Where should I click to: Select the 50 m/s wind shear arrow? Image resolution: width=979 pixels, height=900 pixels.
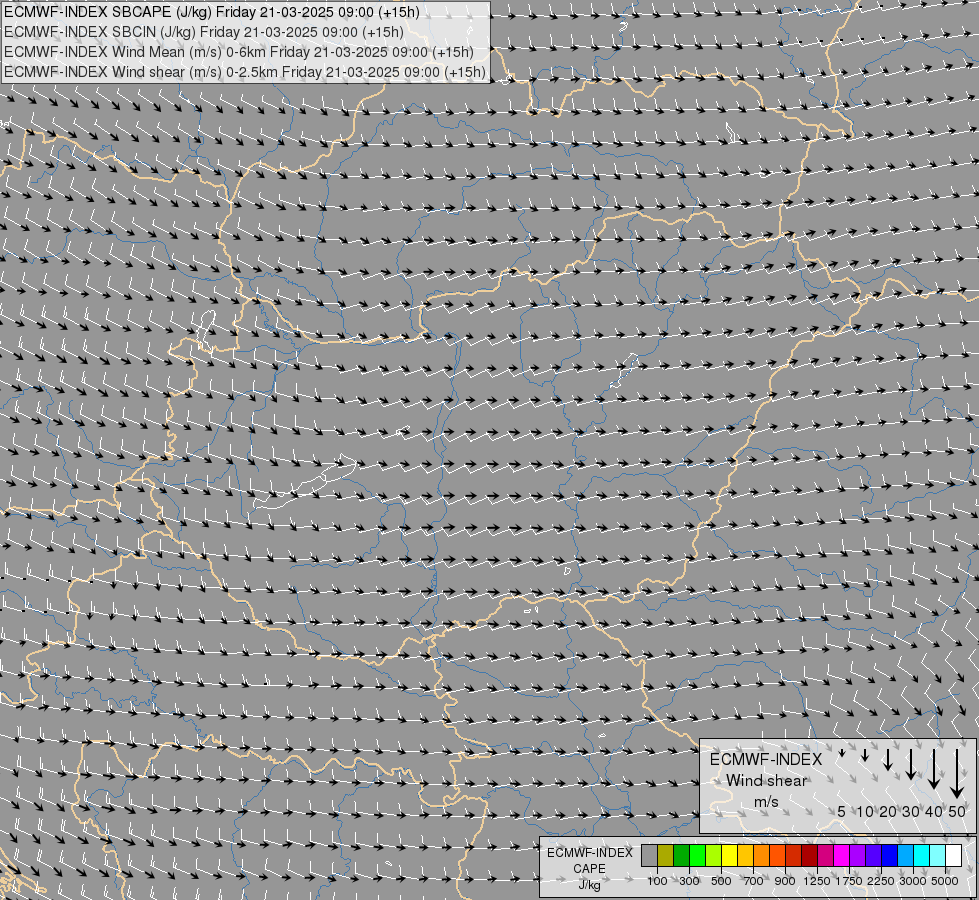point(957,773)
